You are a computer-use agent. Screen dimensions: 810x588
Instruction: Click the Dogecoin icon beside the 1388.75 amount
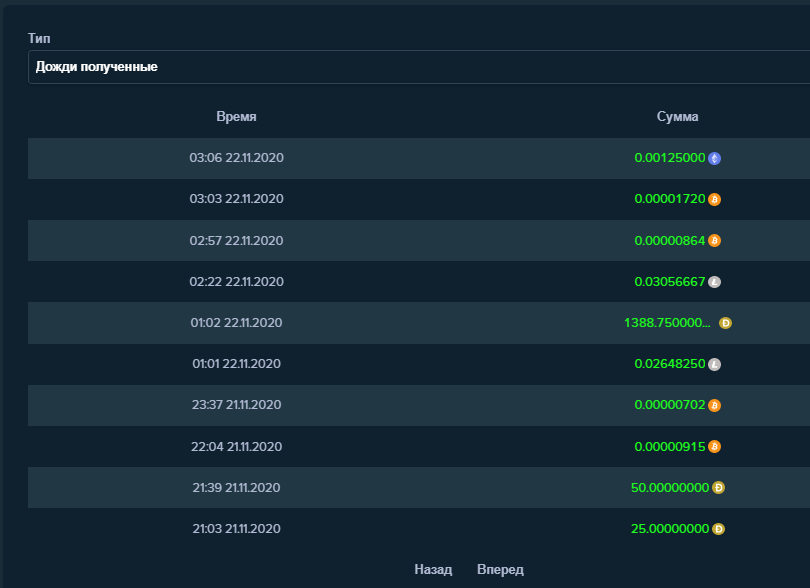726,323
